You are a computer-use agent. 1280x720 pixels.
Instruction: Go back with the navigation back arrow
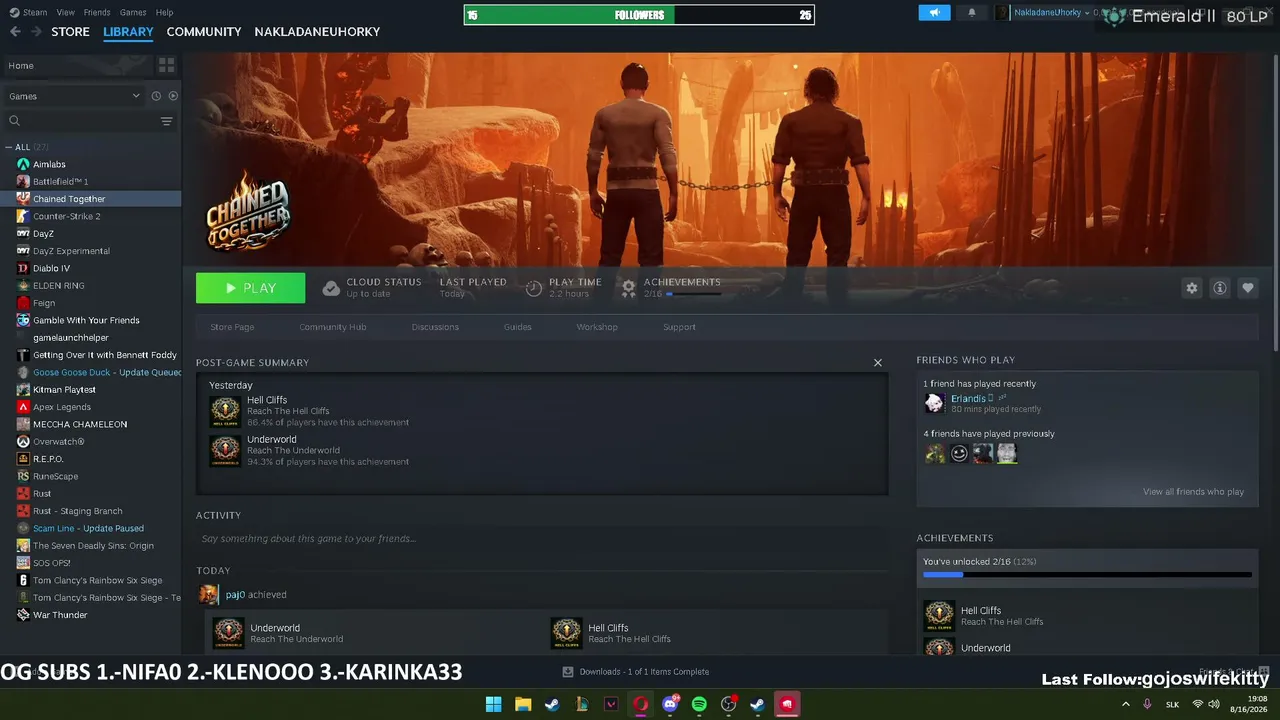(15, 32)
